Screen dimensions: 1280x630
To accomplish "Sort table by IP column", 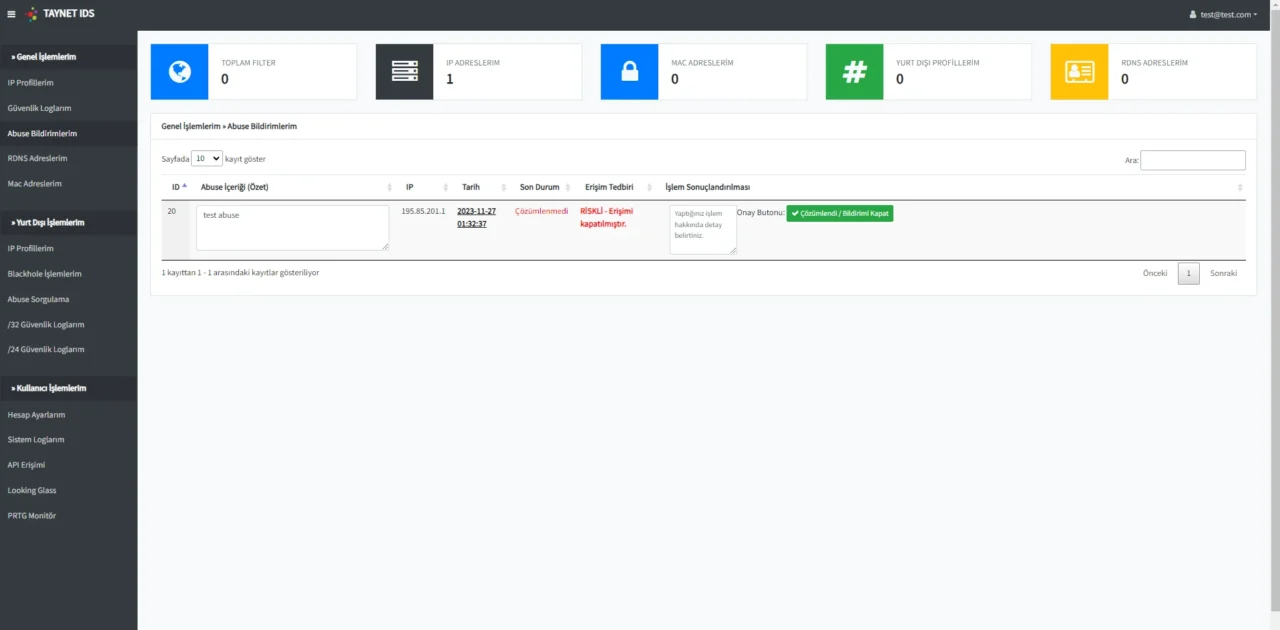I will (424, 187).
